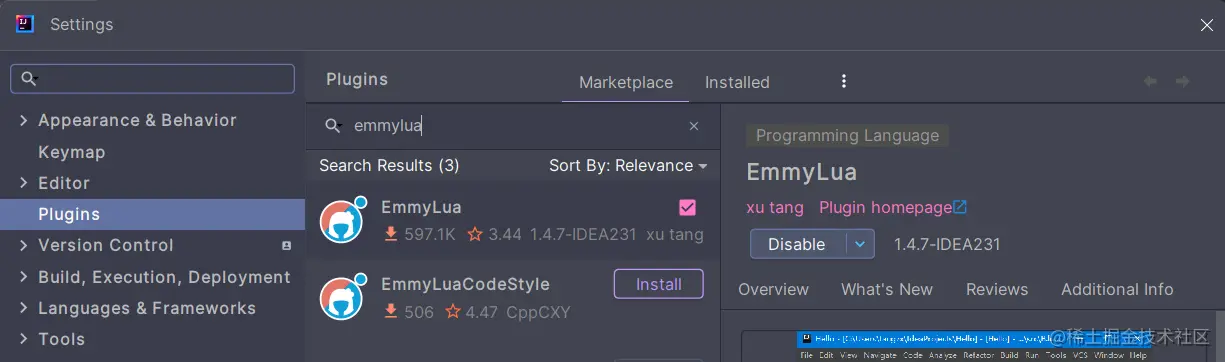Select the EmmyLua search result name
This screenshot has height=362, width=1225.
[x=421, y=207]
